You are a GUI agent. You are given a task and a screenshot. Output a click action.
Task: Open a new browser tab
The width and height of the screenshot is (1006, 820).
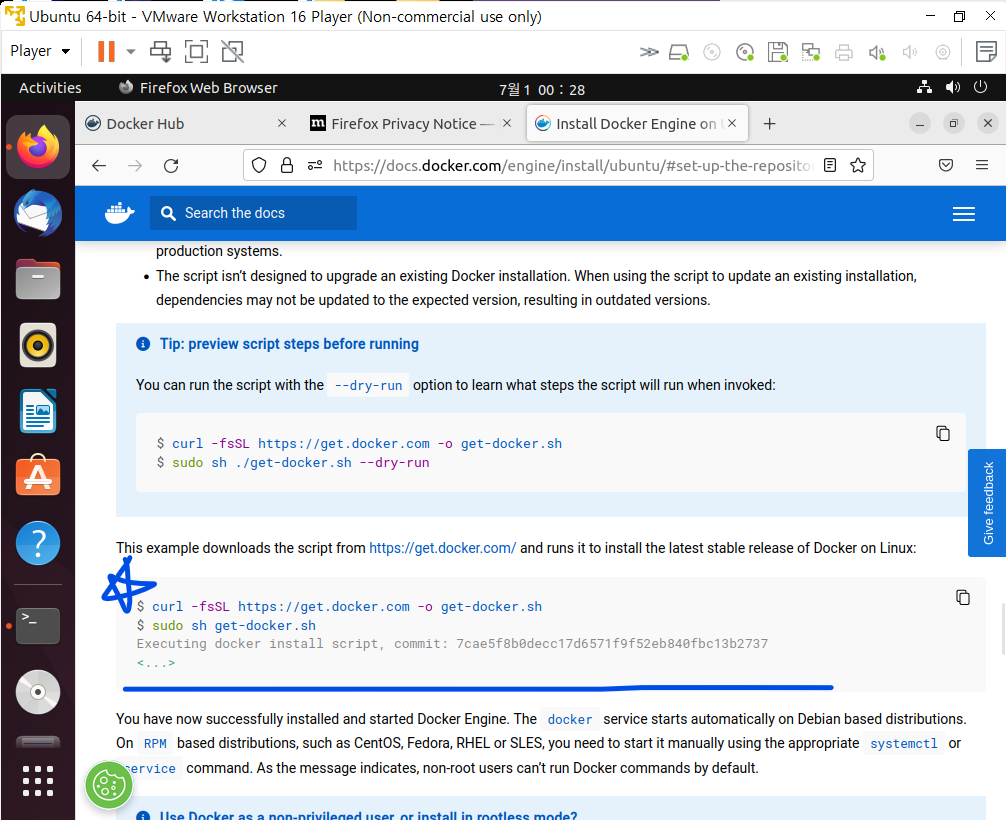[x=769, y=123]
